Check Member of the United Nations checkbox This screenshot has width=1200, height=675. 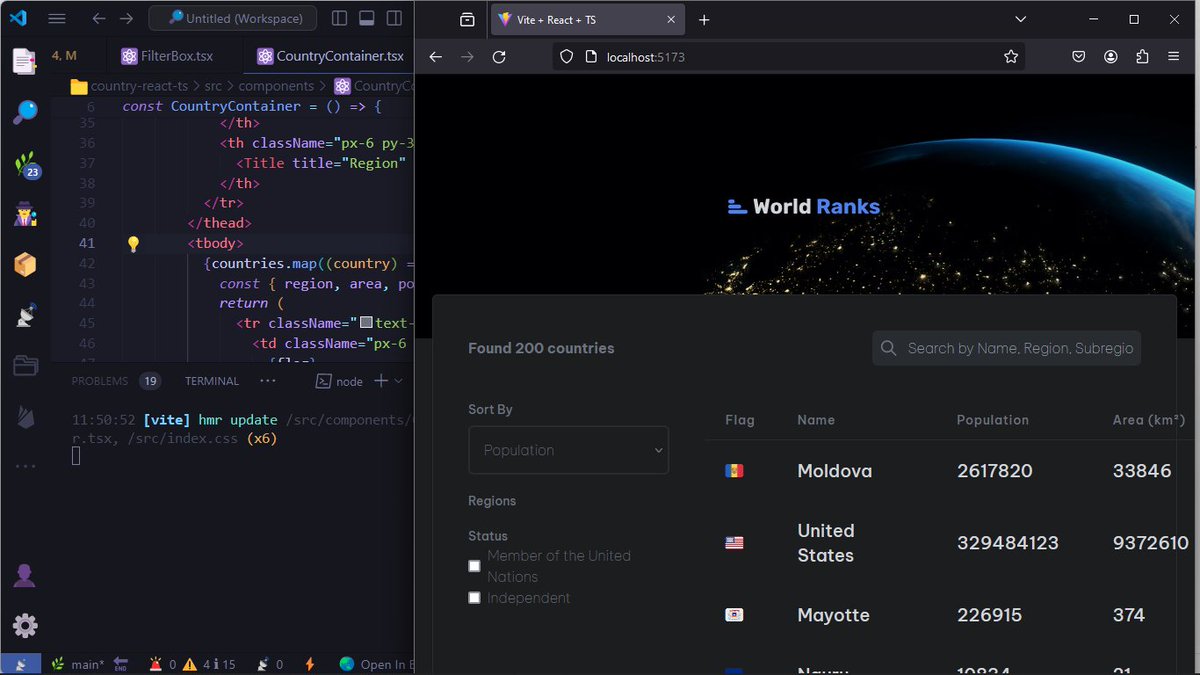pyautogui.click(x=475, y=566)
